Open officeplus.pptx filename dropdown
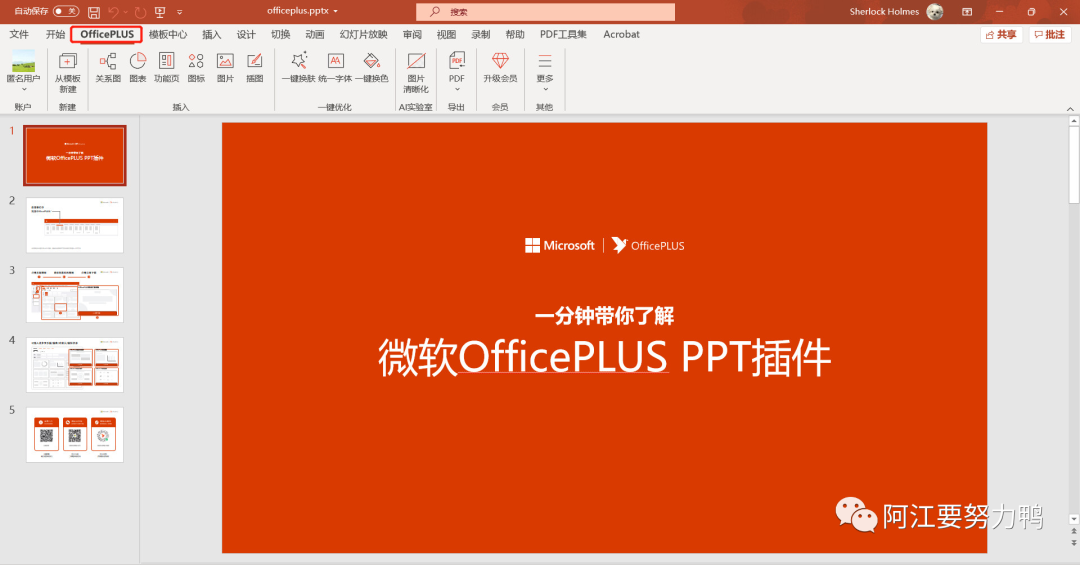Image resolution: width=1080 pixels, height=565 pixels. tap(335, 12)
